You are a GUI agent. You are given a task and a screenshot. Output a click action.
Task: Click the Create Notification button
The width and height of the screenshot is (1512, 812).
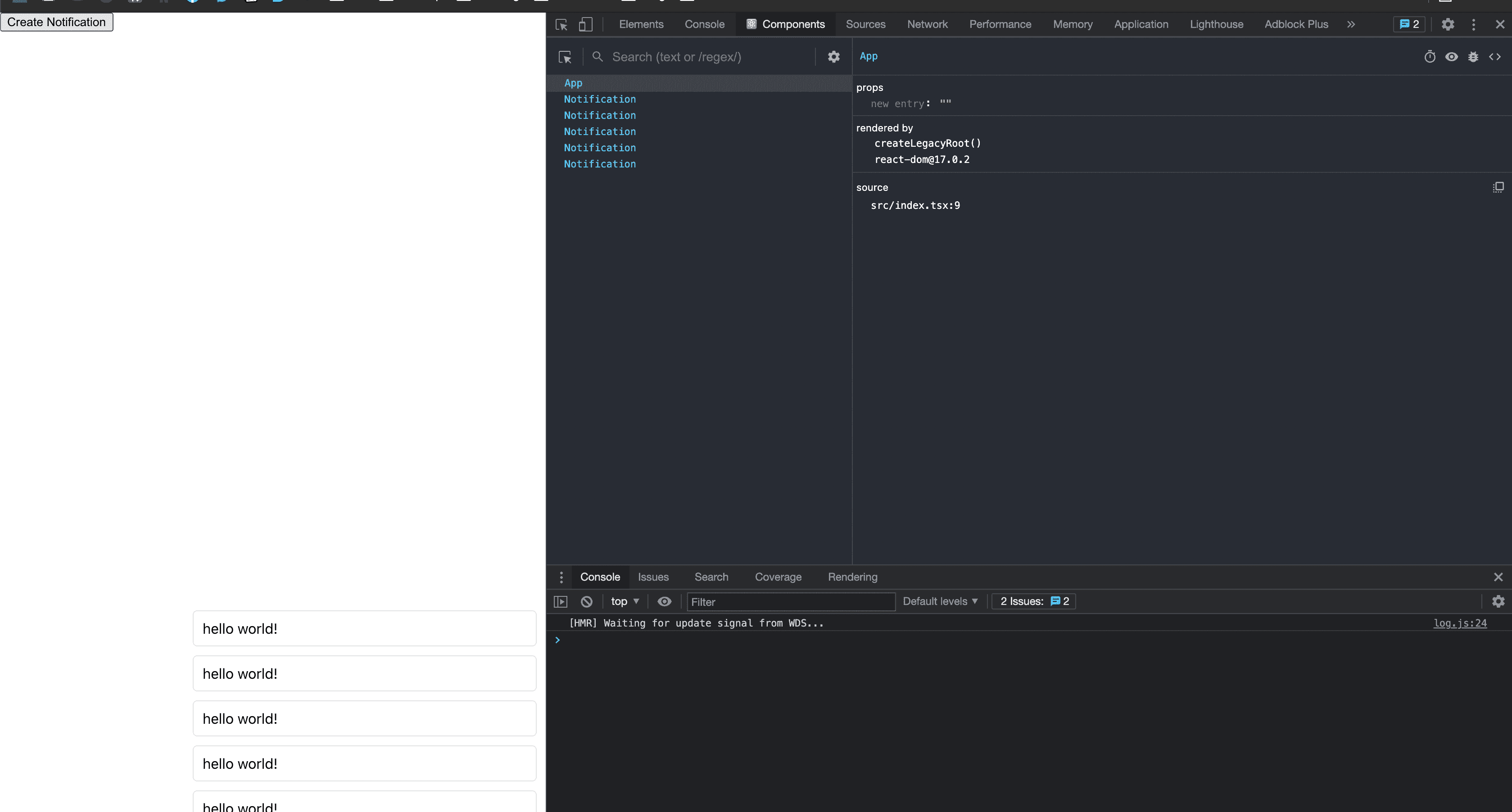[x=56, y=23]
